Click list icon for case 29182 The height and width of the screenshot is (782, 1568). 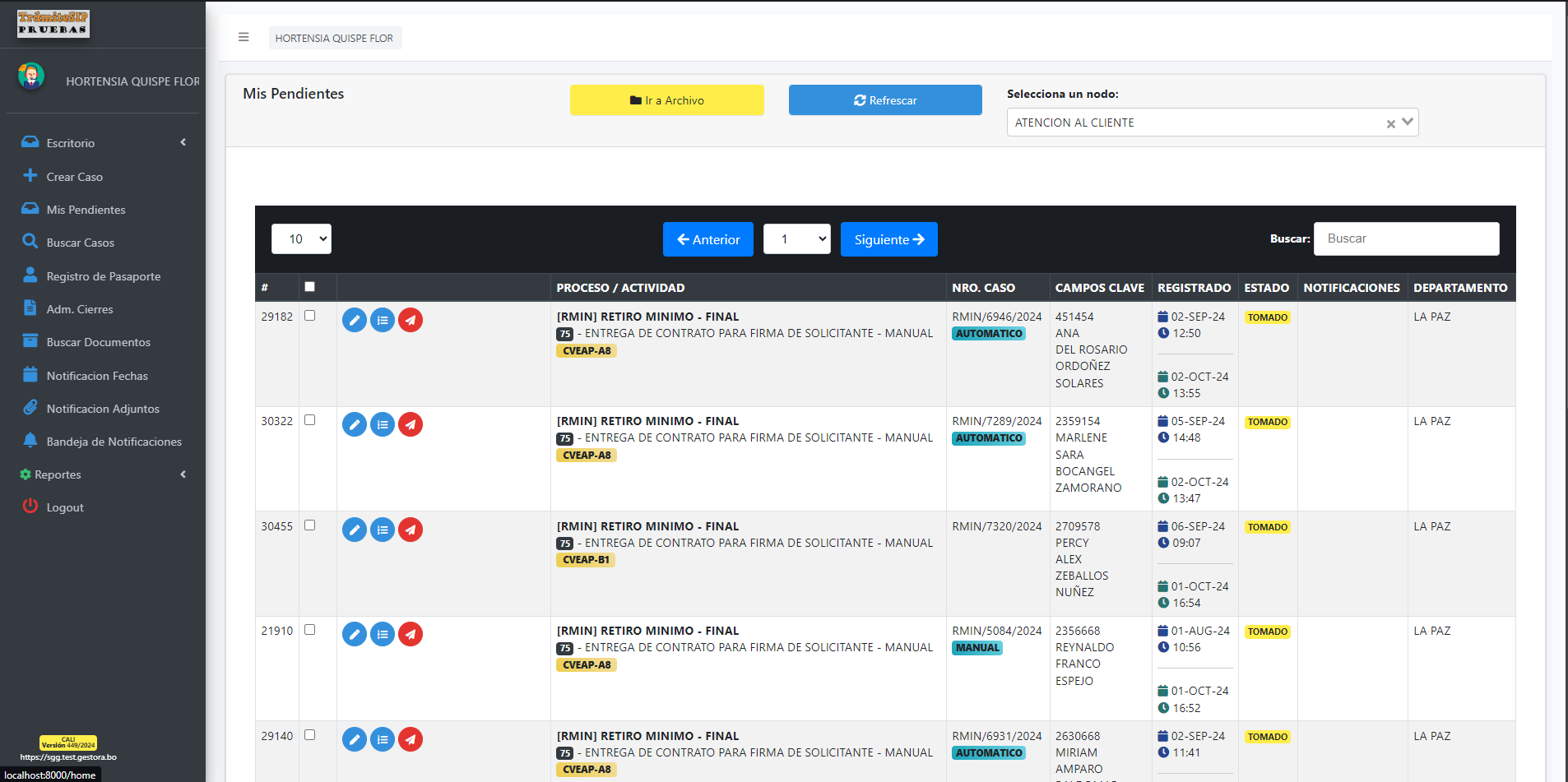pos(383,320)
